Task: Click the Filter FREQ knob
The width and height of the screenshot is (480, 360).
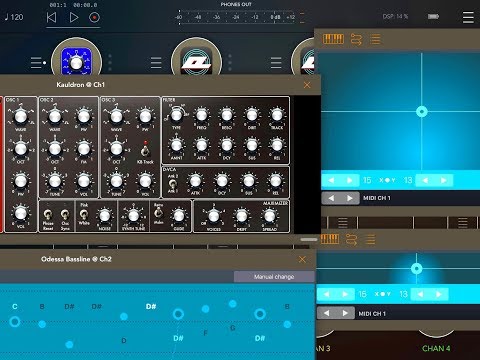Action: [x=201, y=115]
